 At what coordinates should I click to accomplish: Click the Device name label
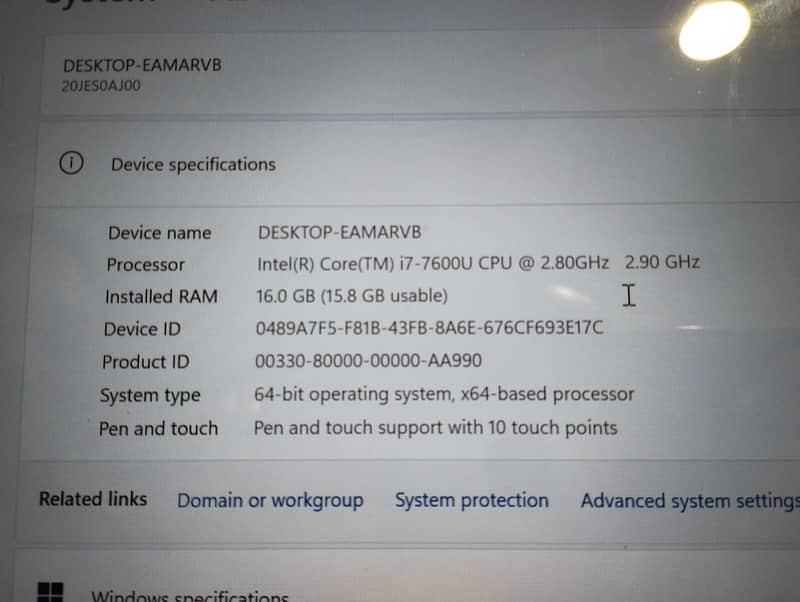tap(159, 233)
